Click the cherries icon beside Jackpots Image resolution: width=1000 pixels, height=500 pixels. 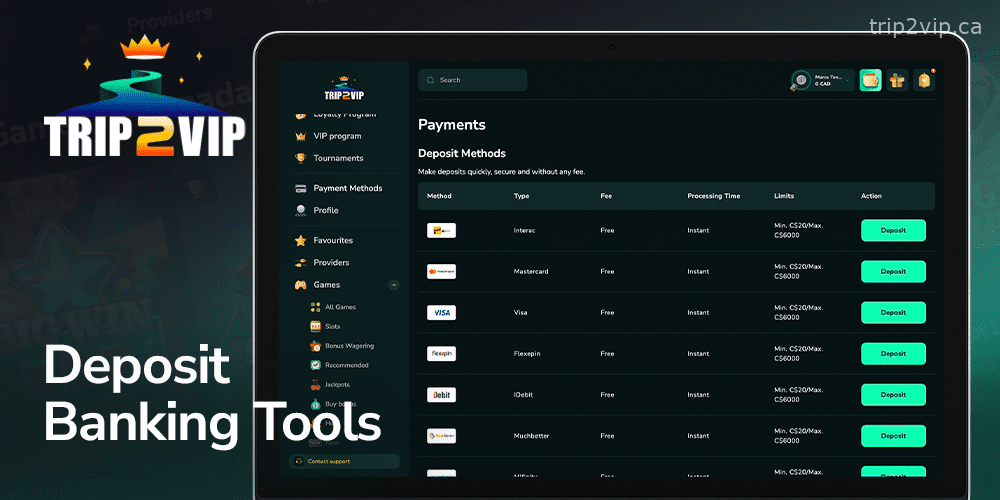[315, 385]
